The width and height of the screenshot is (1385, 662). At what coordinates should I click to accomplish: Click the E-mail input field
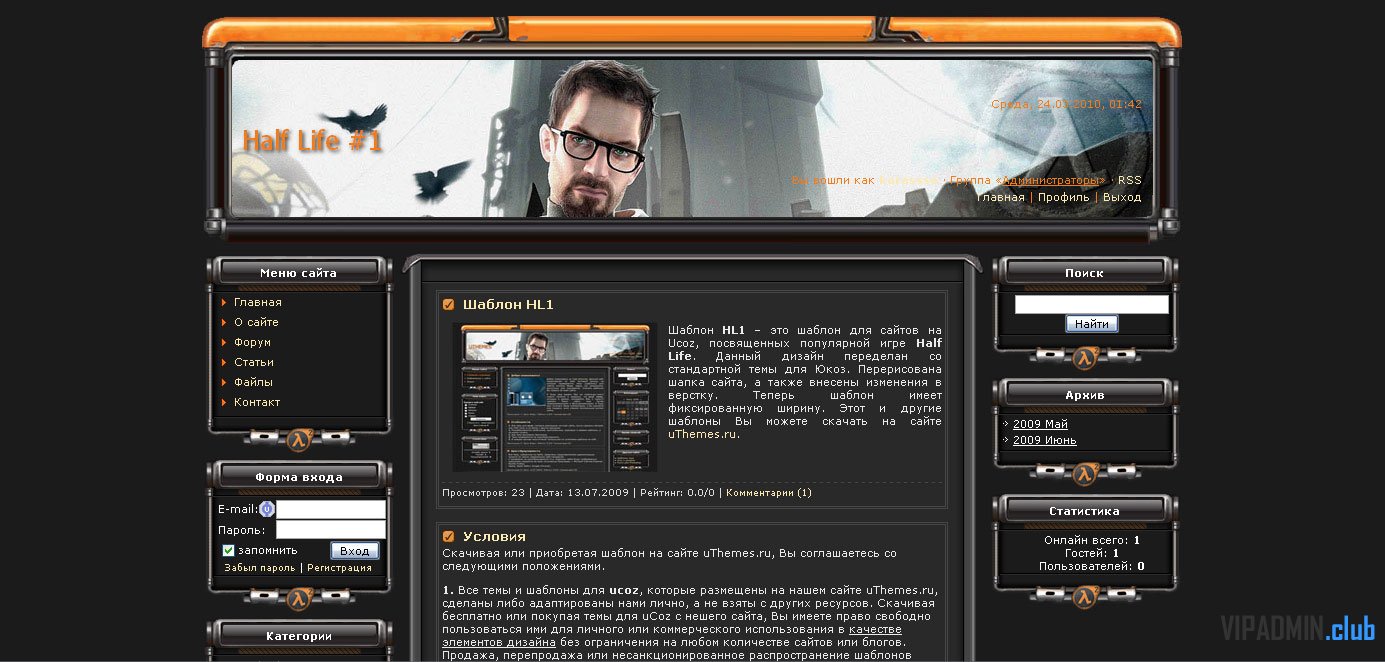331,509
